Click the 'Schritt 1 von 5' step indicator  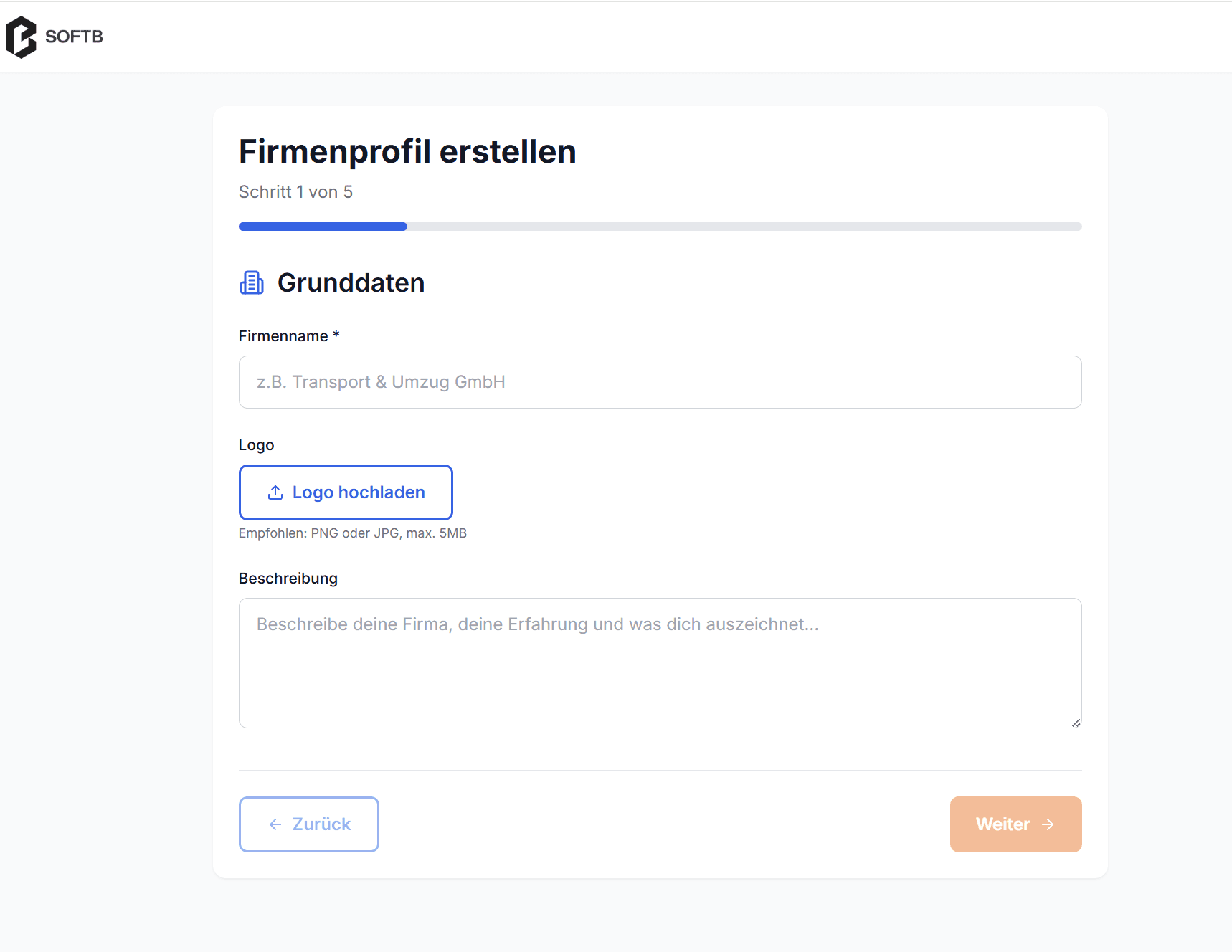coord(295,192)
